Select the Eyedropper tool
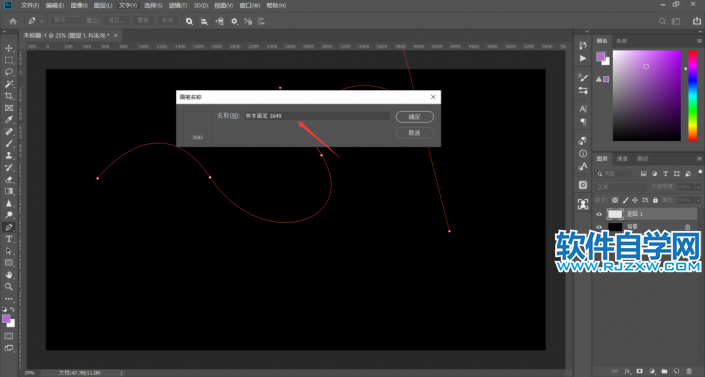 coord(9,120)
